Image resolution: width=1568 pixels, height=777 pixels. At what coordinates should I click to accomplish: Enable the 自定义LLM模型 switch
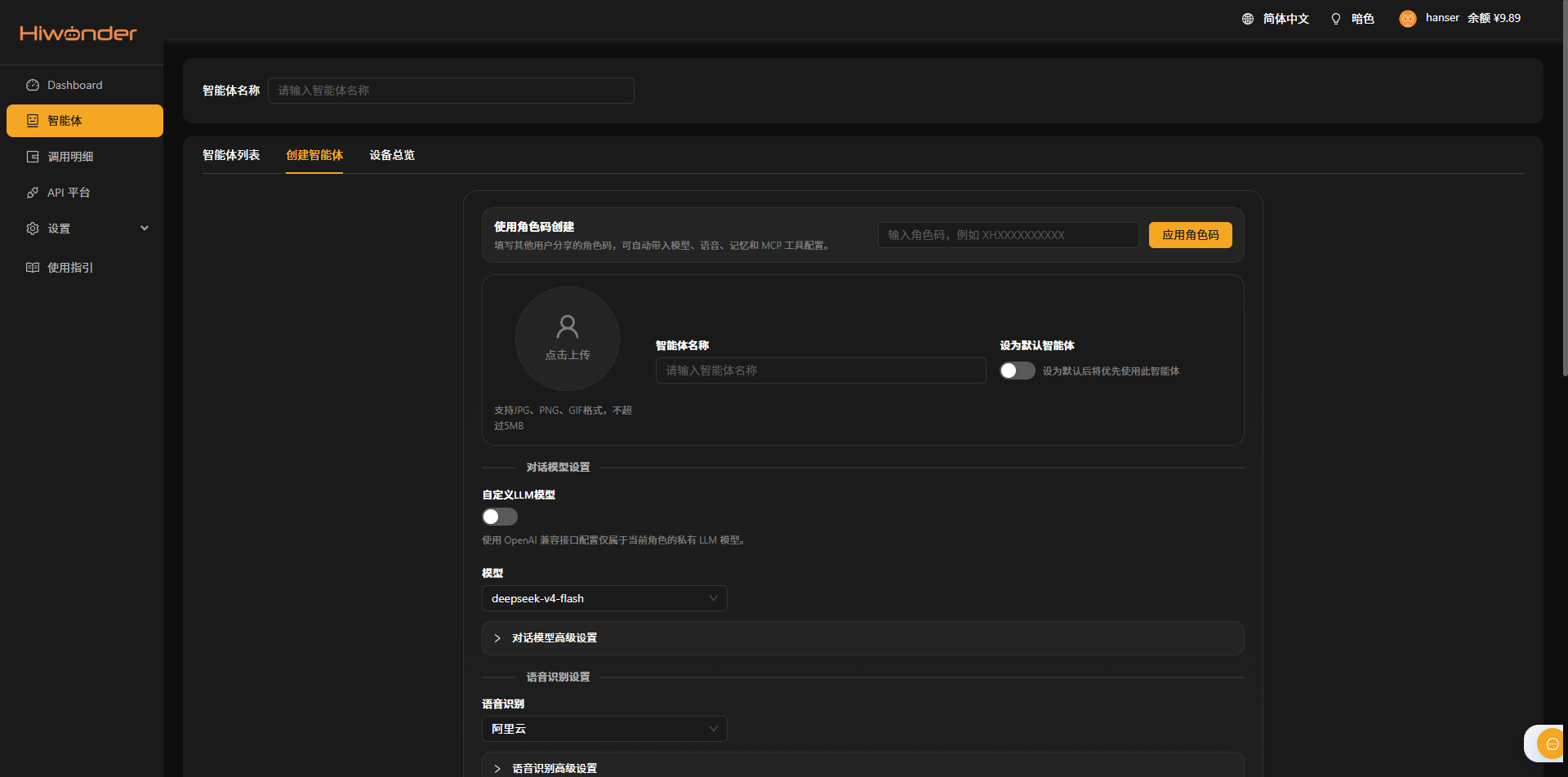pyautogui.click(x=500, y=517)
